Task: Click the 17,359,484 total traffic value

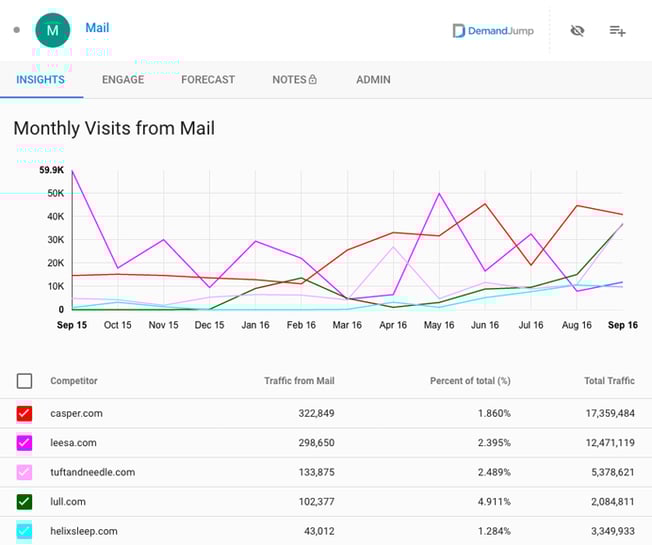Action: (610, 414)
